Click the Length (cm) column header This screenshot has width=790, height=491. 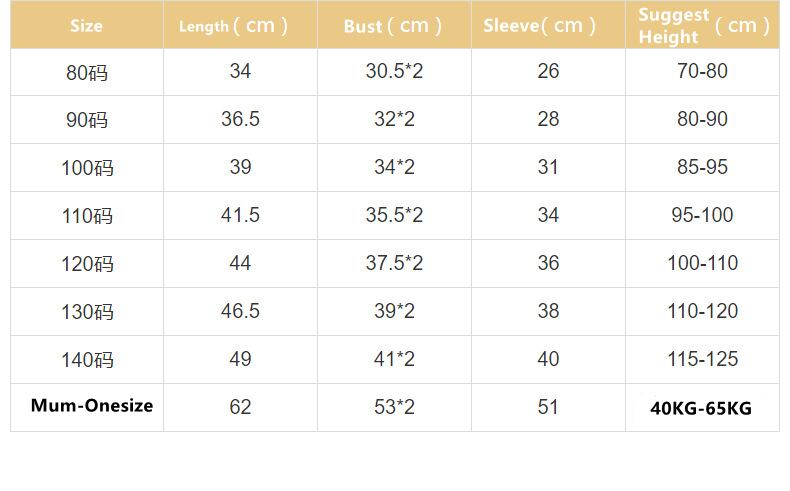pyautogui.click(x=234, y=26)
